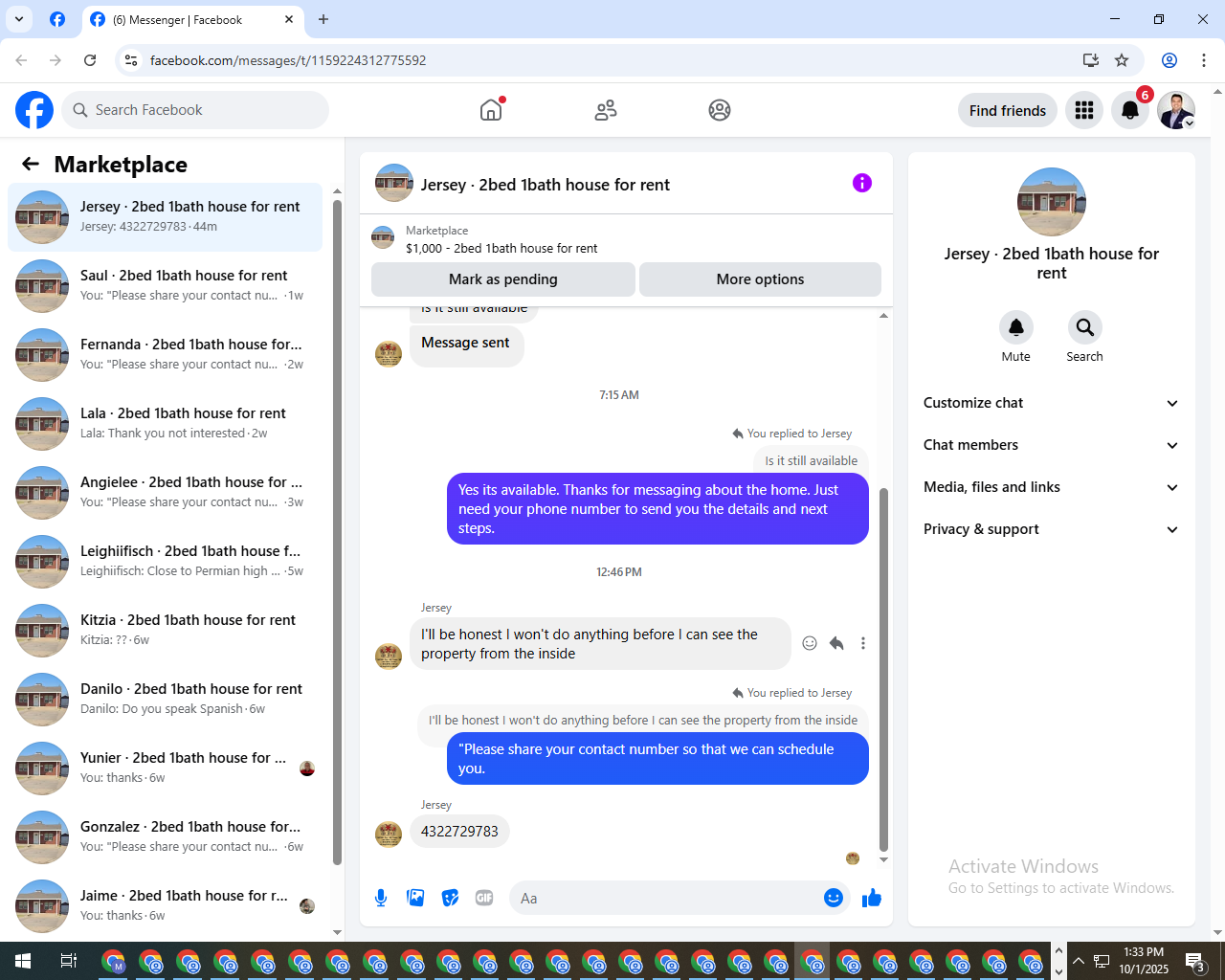The width and height of the screenshot is (1225, 980).
Task: Send a thumbs up like
Action: click(x=872, y=898)
